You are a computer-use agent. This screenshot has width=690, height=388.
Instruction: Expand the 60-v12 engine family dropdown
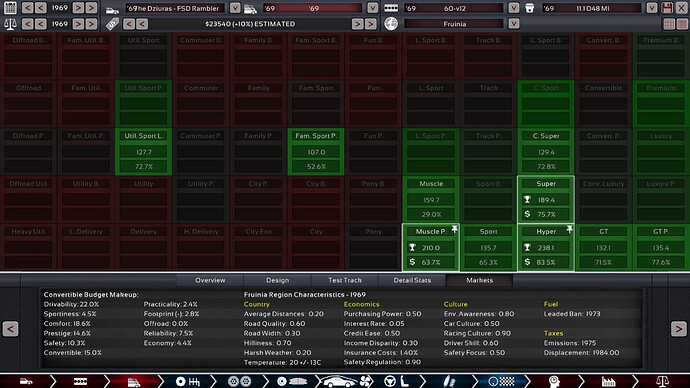tap(514, 8)
